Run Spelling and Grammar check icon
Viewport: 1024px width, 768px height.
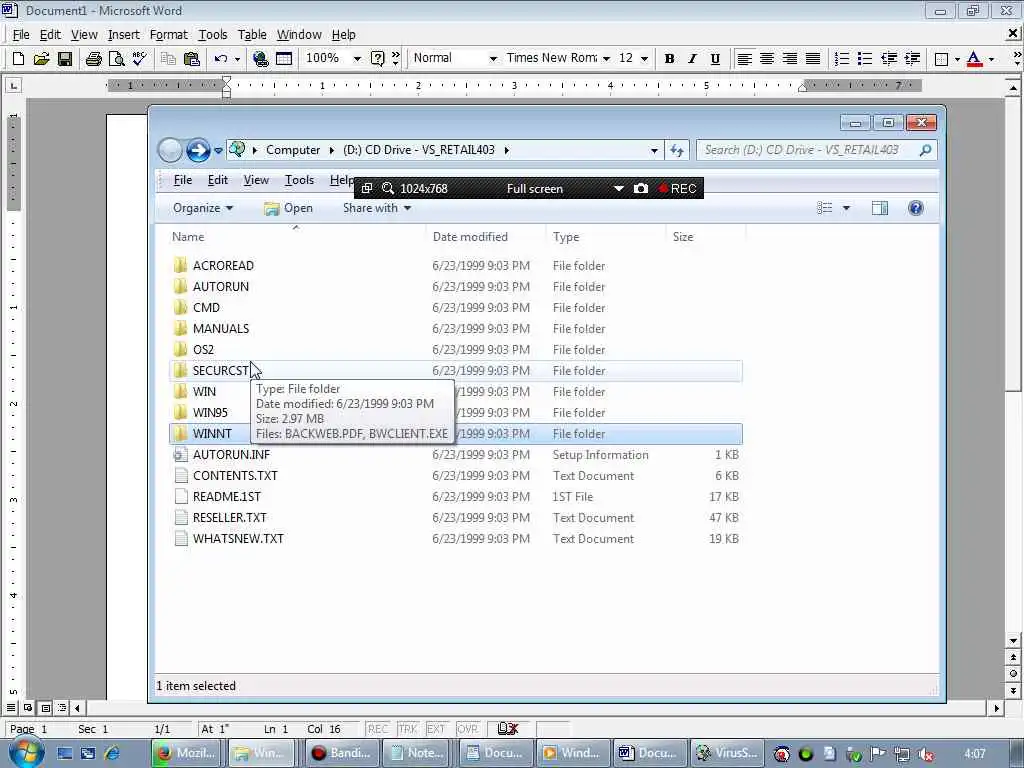139,59
